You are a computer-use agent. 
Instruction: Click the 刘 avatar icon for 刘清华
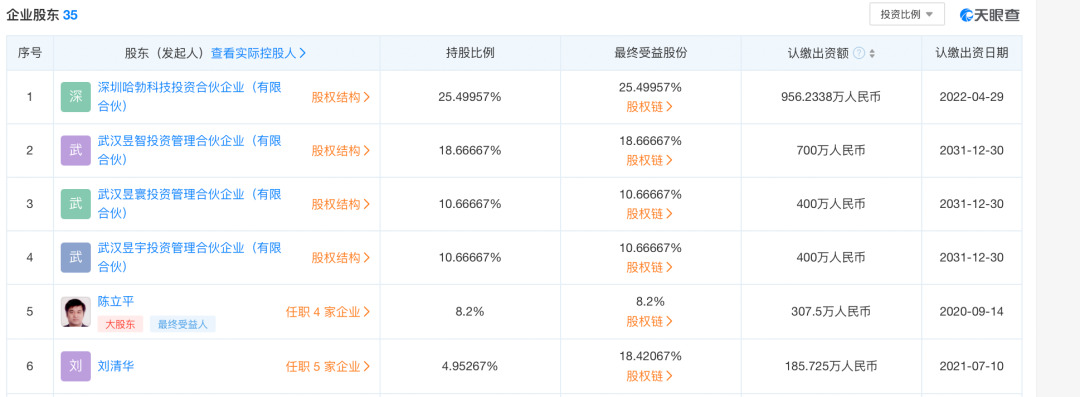coord(76,366)
